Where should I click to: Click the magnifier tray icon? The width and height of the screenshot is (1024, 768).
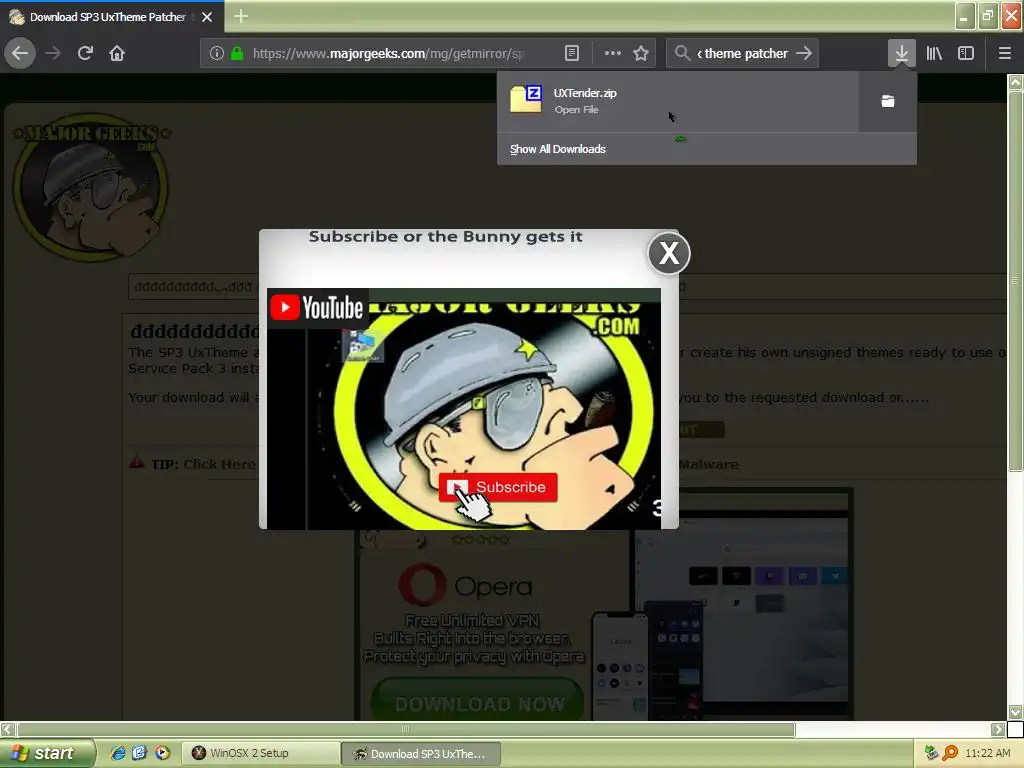[950, 753]
